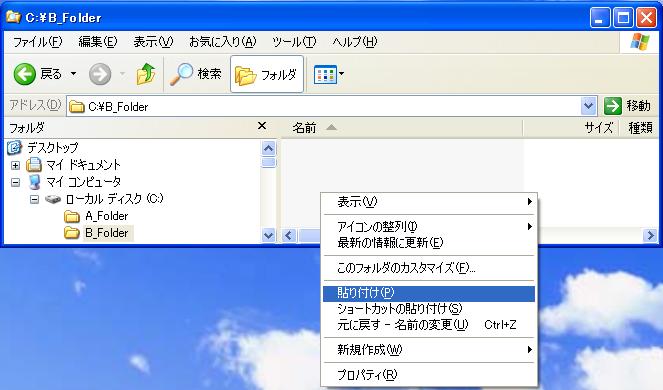663x390 pixels.
Task: Choose 元に戻す - 名前の変更(U)
Action: pos(429,325)
